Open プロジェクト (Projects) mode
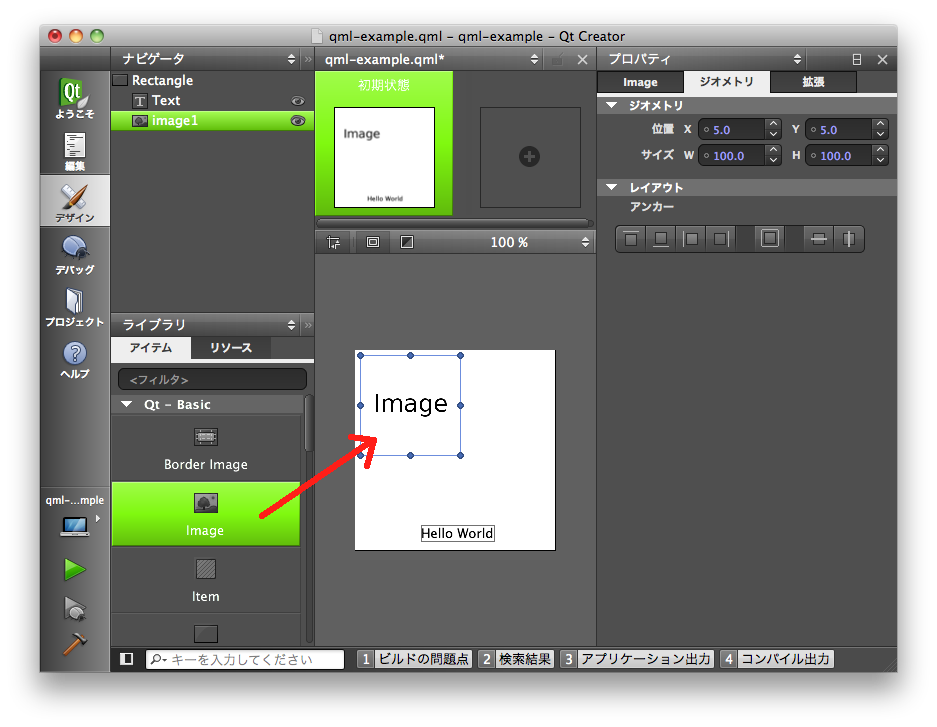Viewport: 937px width, 727px height. 75,307
